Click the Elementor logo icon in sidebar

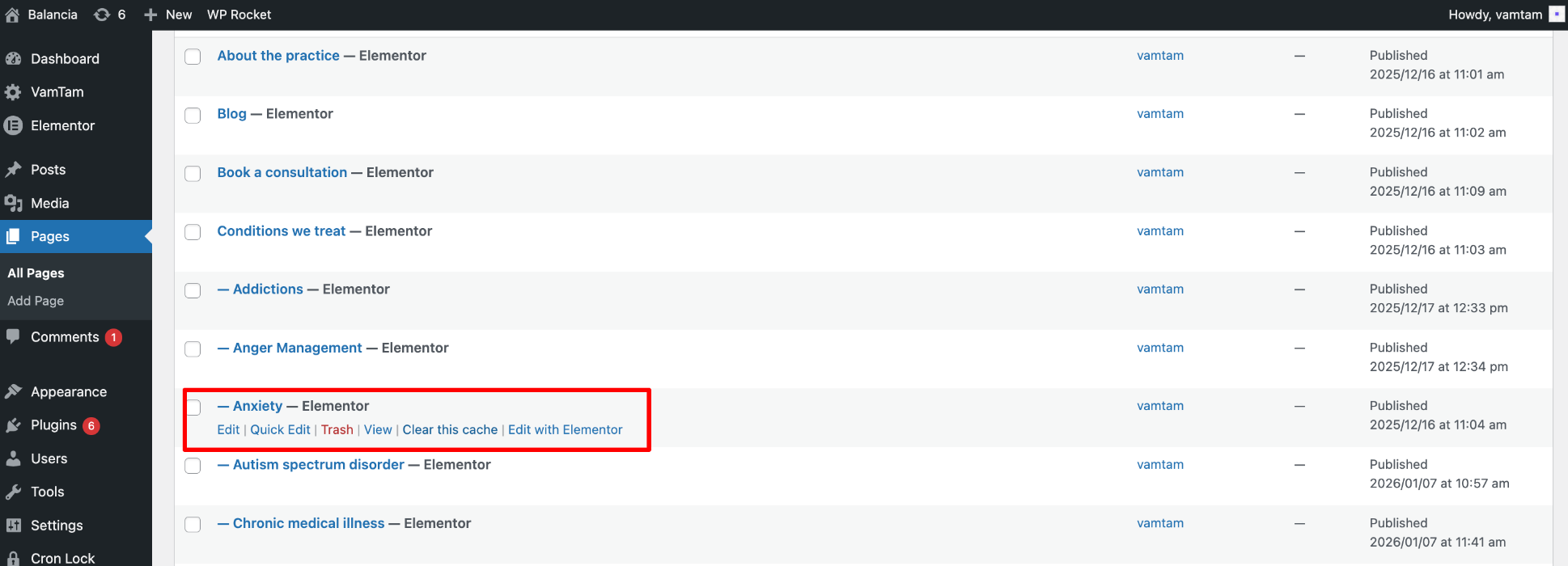(13, 125)
